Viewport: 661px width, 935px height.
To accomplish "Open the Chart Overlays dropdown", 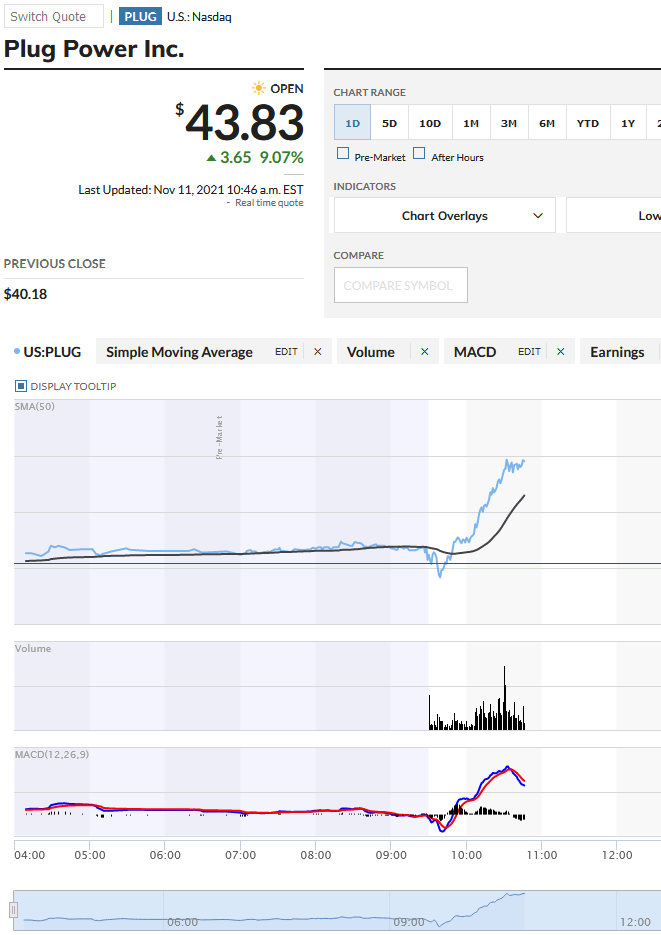I will pyautogui.click(x=445, y=215).
